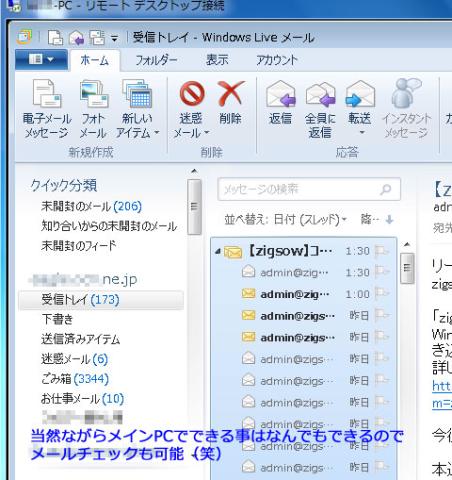The height and width of the screenshot is (480, 452).
Task: Open the 転送 forward dropdown arrow
Action: pyautogui.click(x=362, y=133)
